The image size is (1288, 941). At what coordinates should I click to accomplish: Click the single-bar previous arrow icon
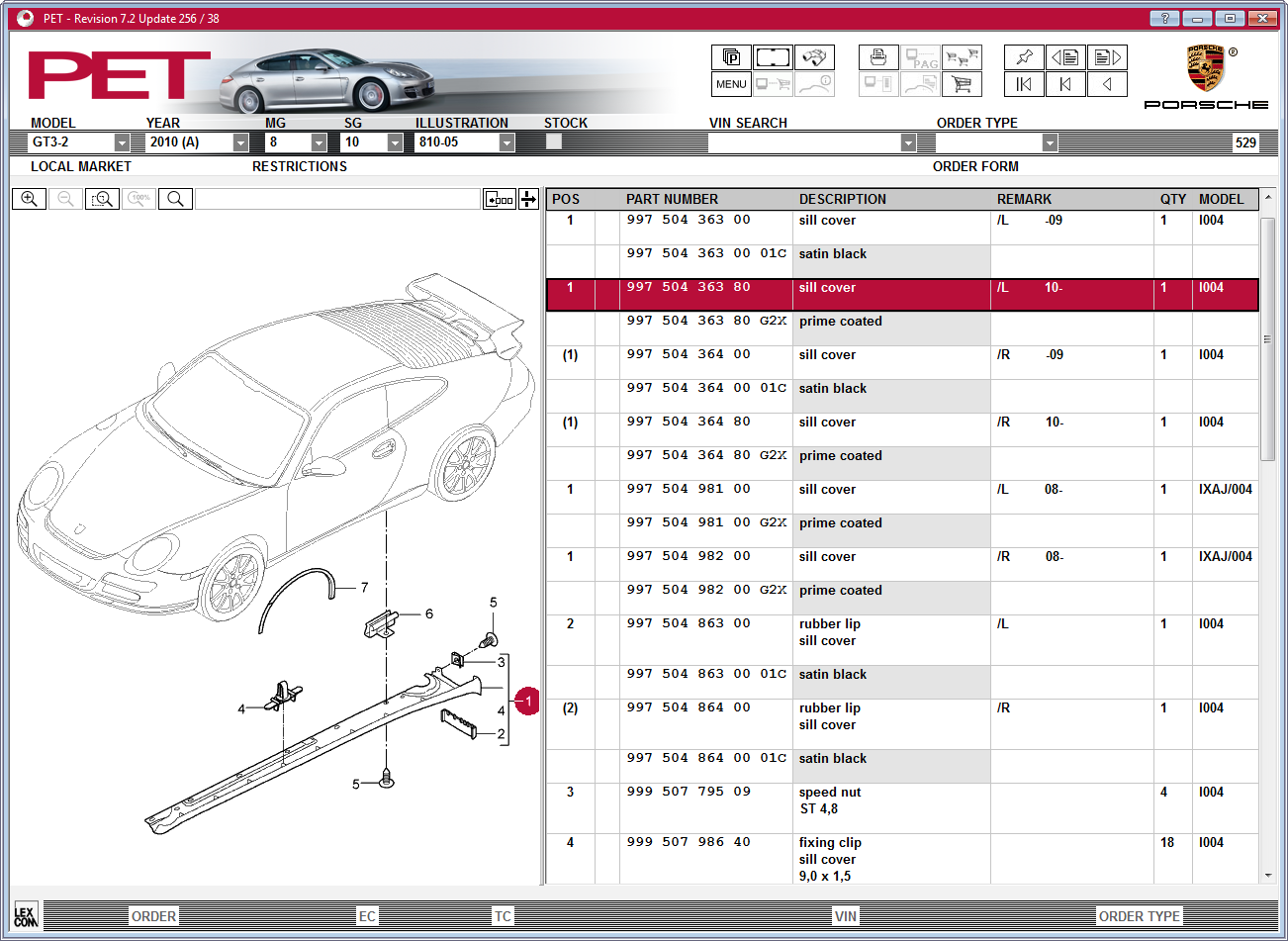click(1065, 84)
